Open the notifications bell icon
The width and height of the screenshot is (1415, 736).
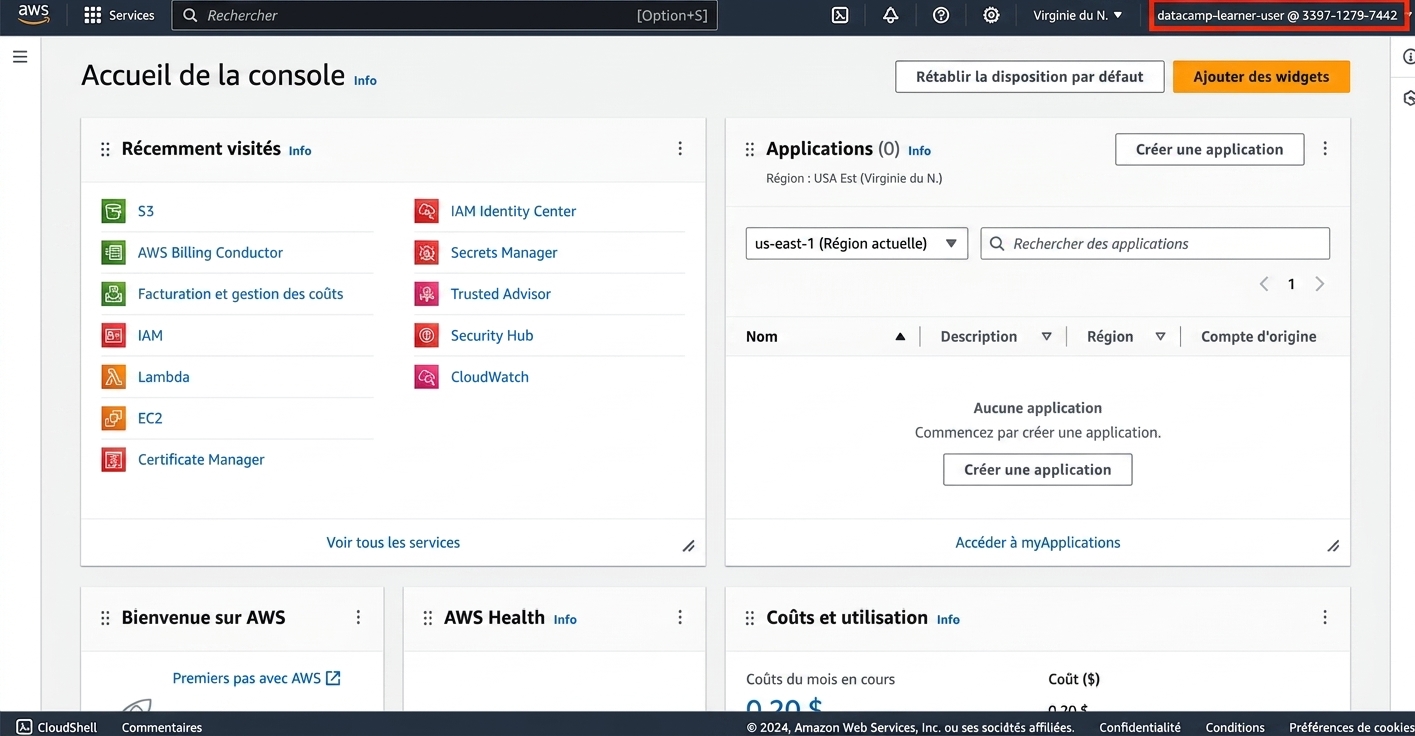tap(890, 15)
